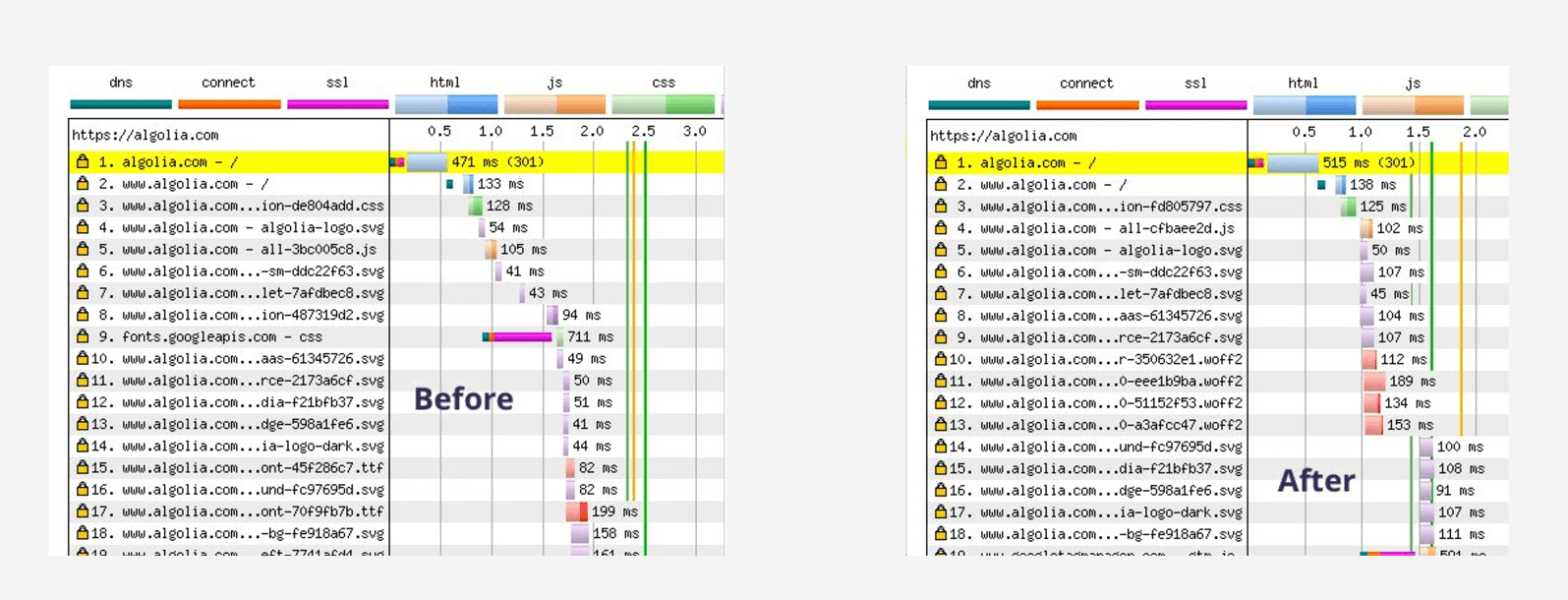
Task: Click lock icon of Before row all-3bc005c8.js
Action: (x=83, y=249)
